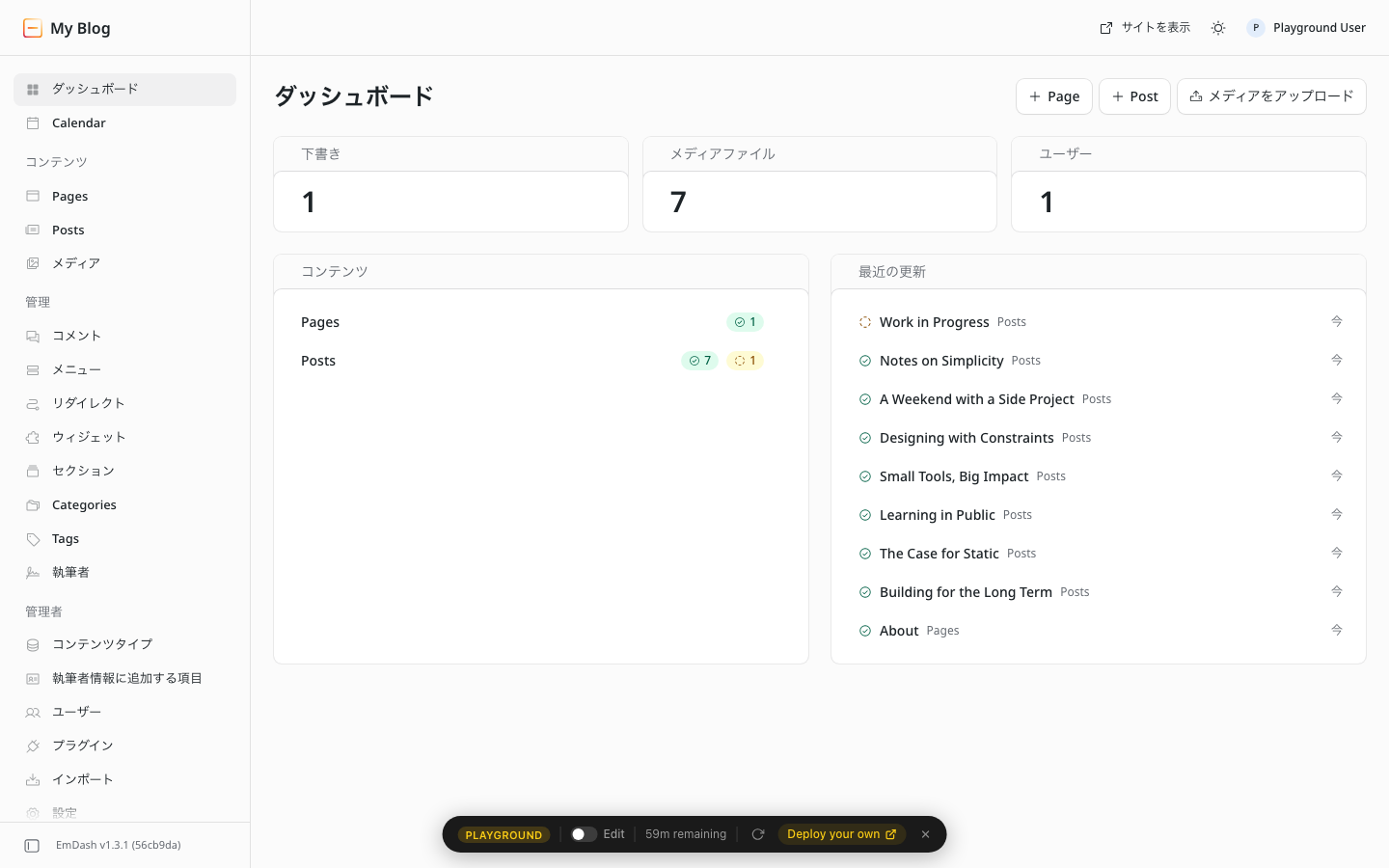Click the 下書き count card
Image resolution: width=1389 pixels, height=868 pixels.
451,184
